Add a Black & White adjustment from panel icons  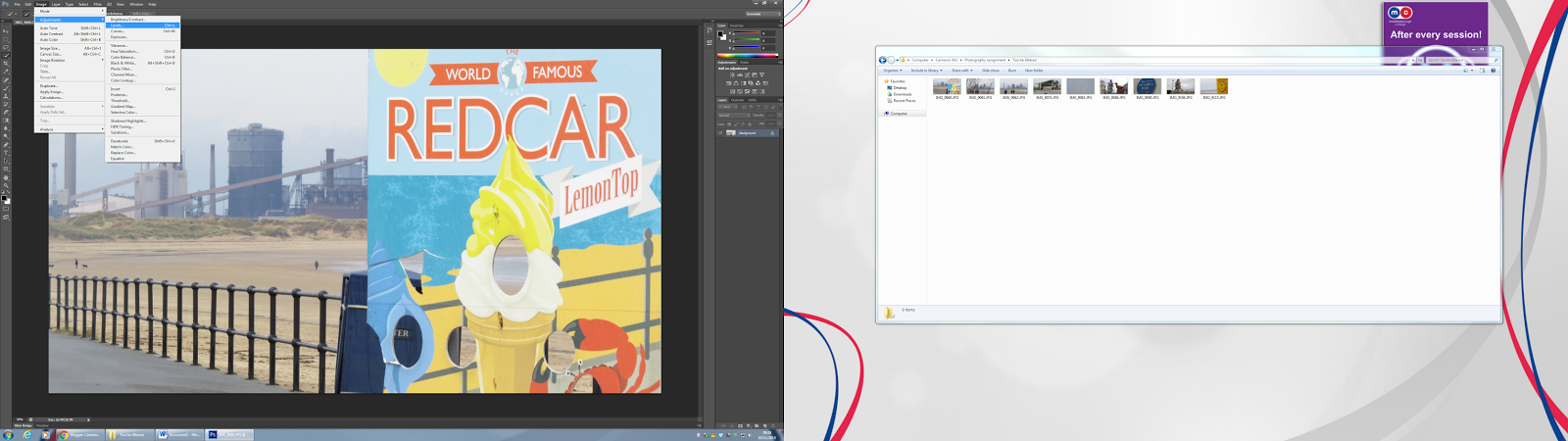pos(743,83)
